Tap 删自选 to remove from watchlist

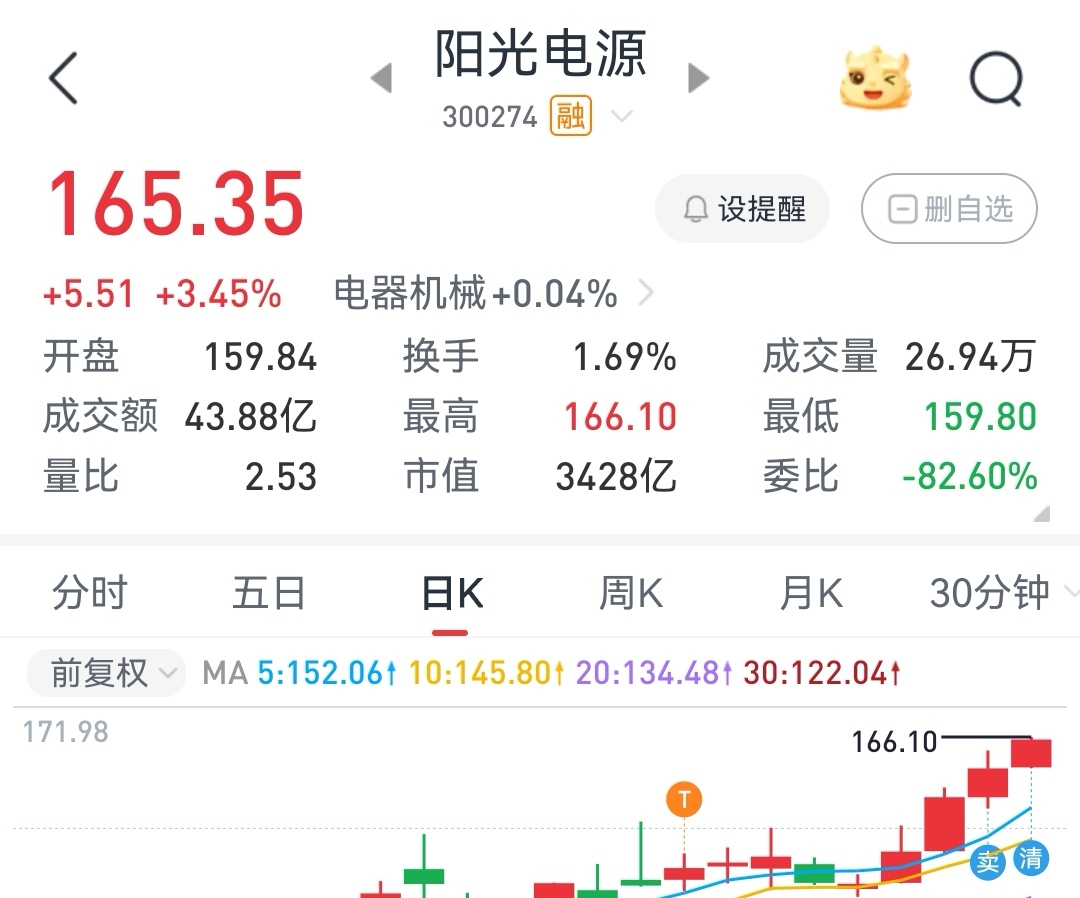pyautogui.click(x=949, y=209)
